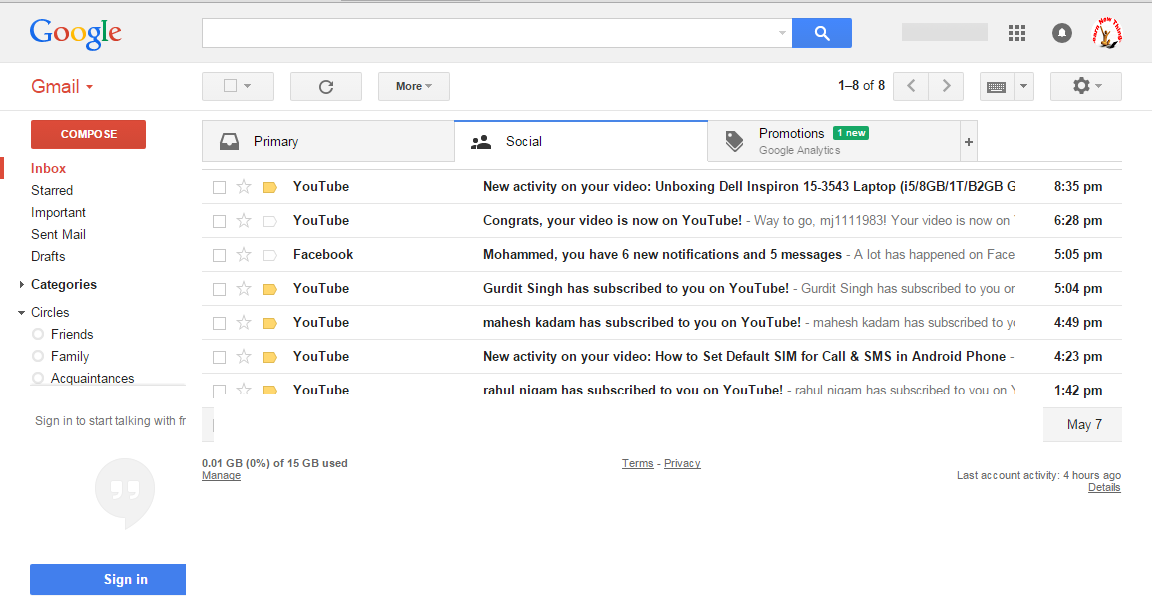Collapse the Circles section
The width and height of the screenshot is (1152, 605).
pos(21,312)
